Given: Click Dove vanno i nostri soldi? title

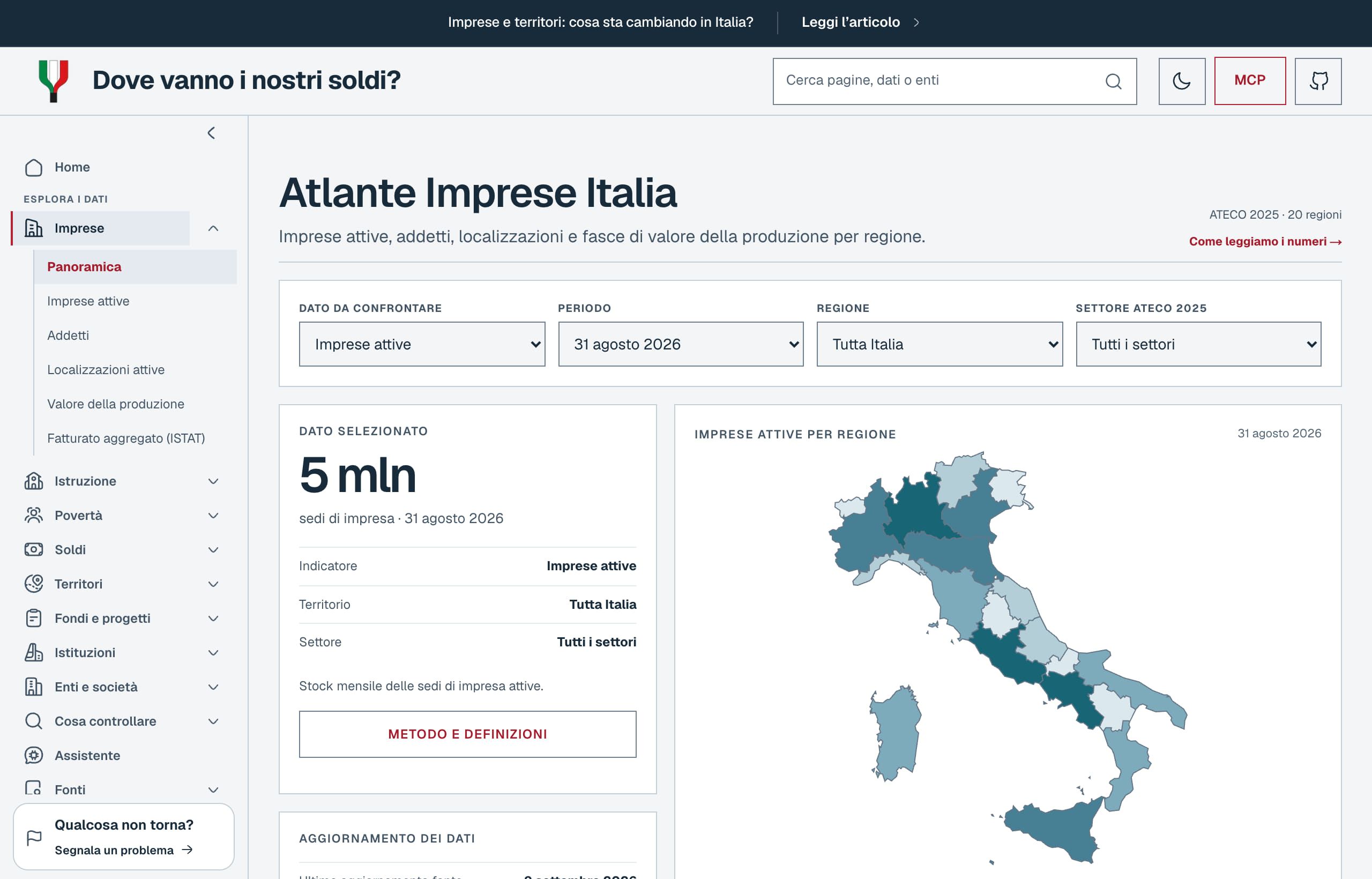Looking at the screenshot, I should coord(247,80).
